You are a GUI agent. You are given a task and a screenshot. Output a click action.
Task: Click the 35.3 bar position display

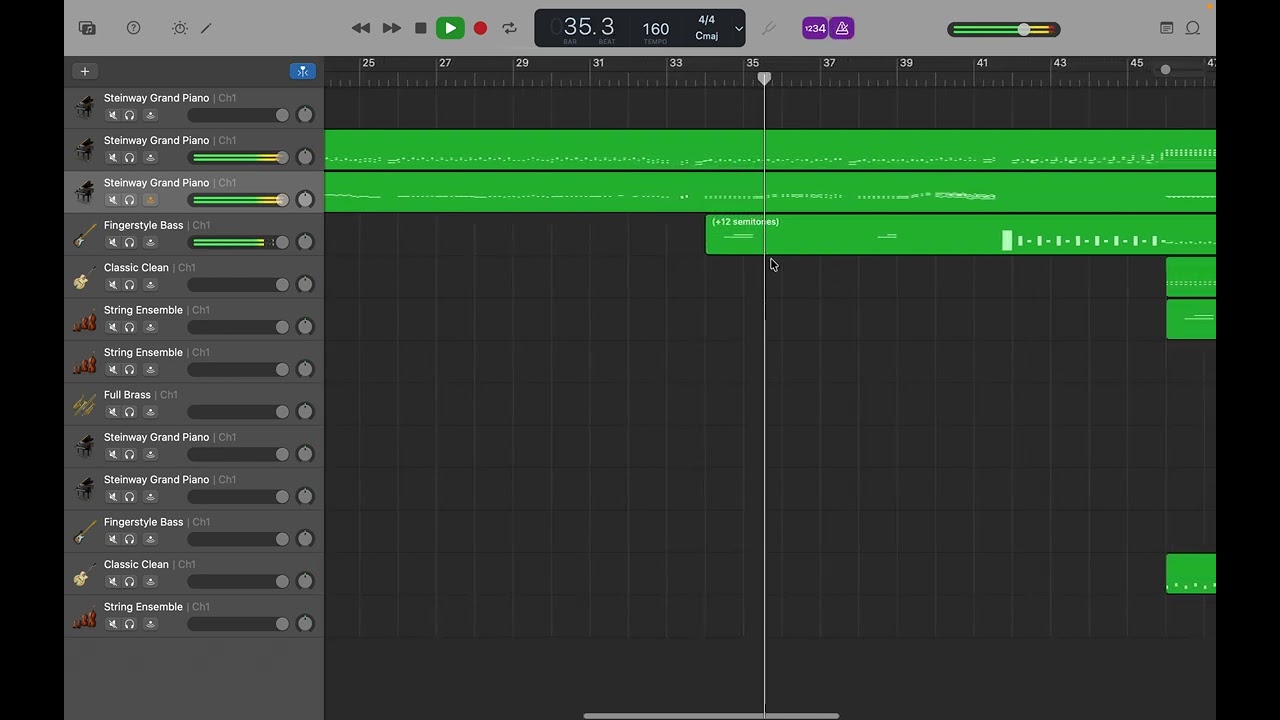(x=588, y=27)
